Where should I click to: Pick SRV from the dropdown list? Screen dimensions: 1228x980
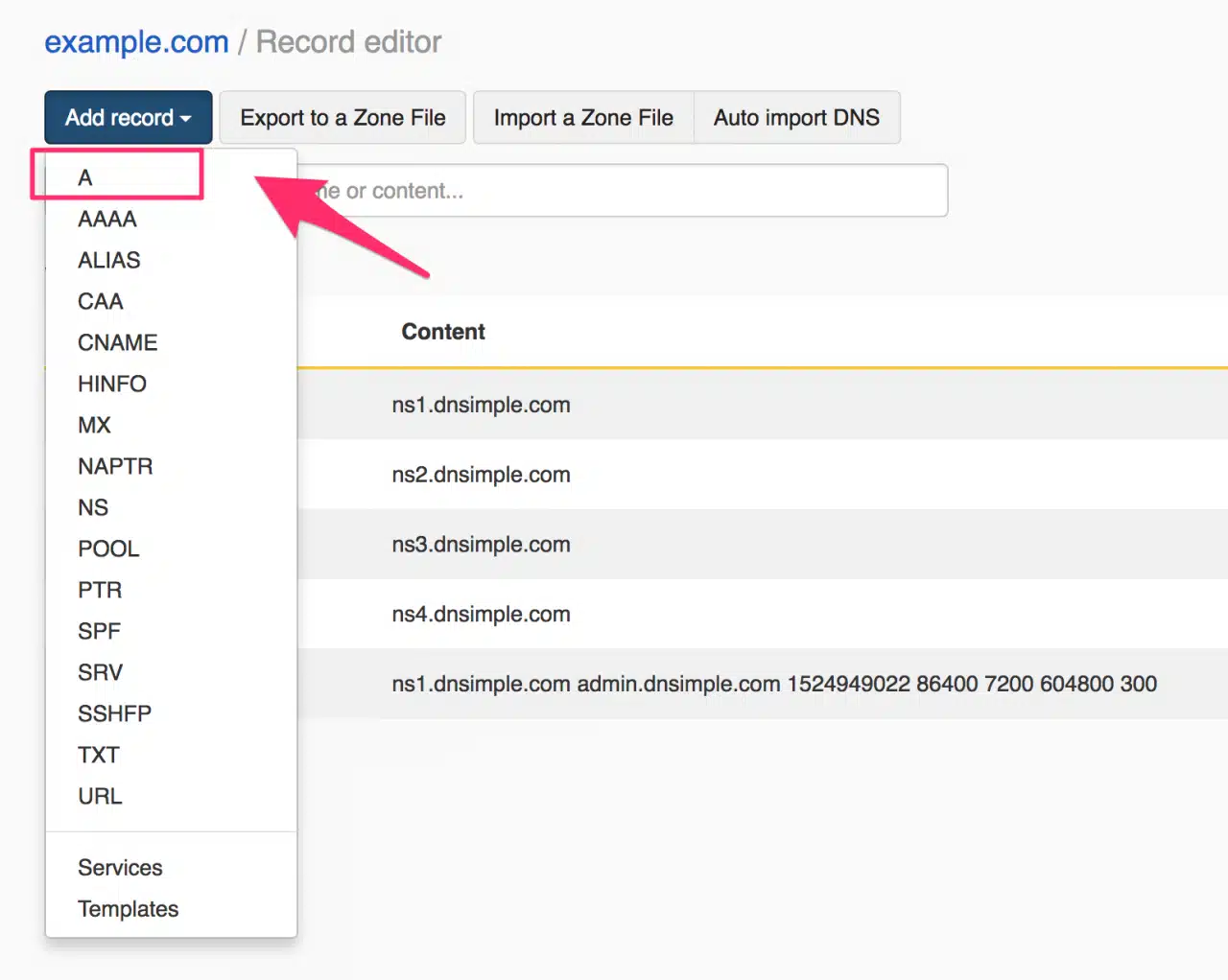pos(171,672)
